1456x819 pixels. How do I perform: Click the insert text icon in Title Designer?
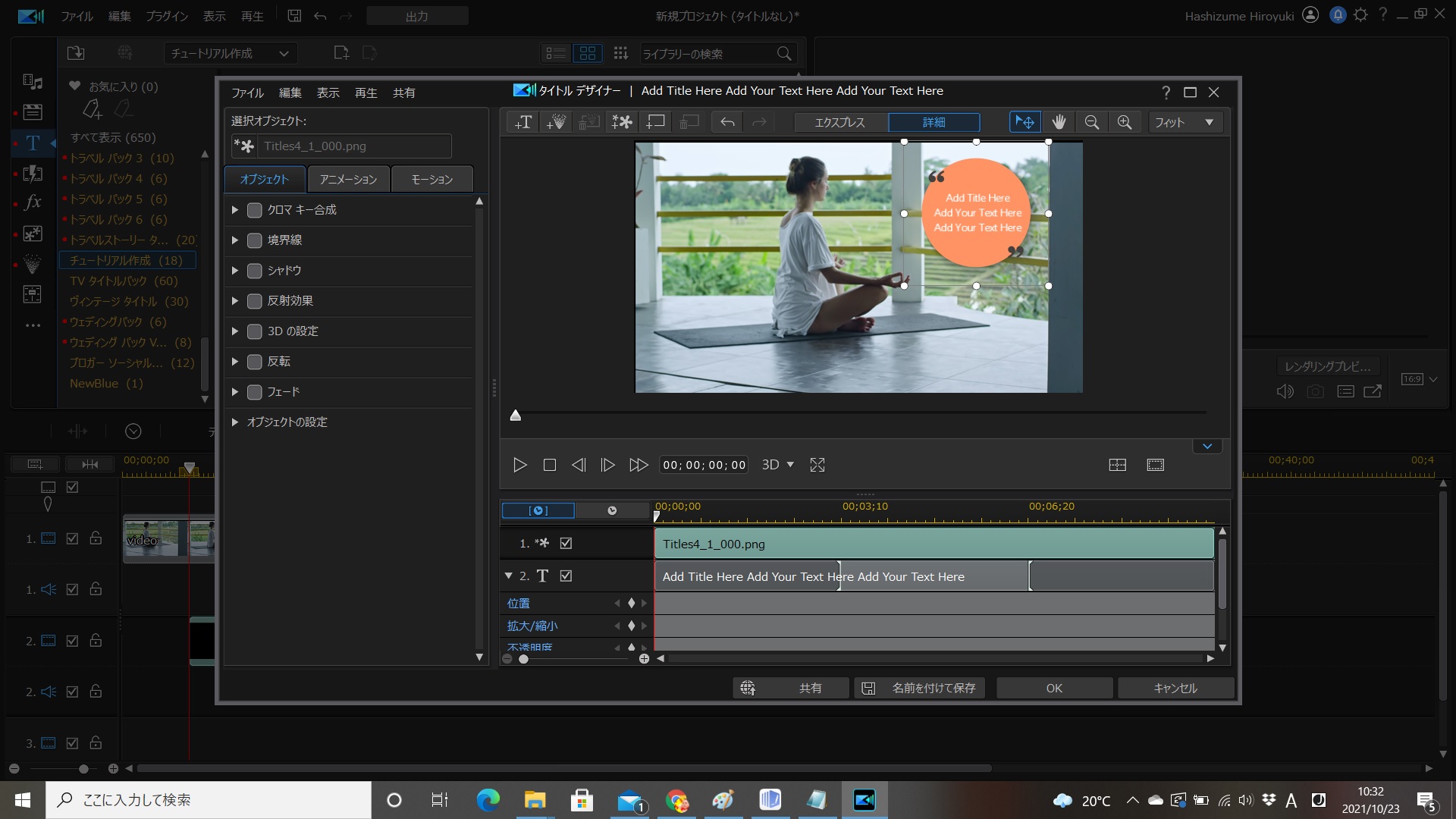523,122
